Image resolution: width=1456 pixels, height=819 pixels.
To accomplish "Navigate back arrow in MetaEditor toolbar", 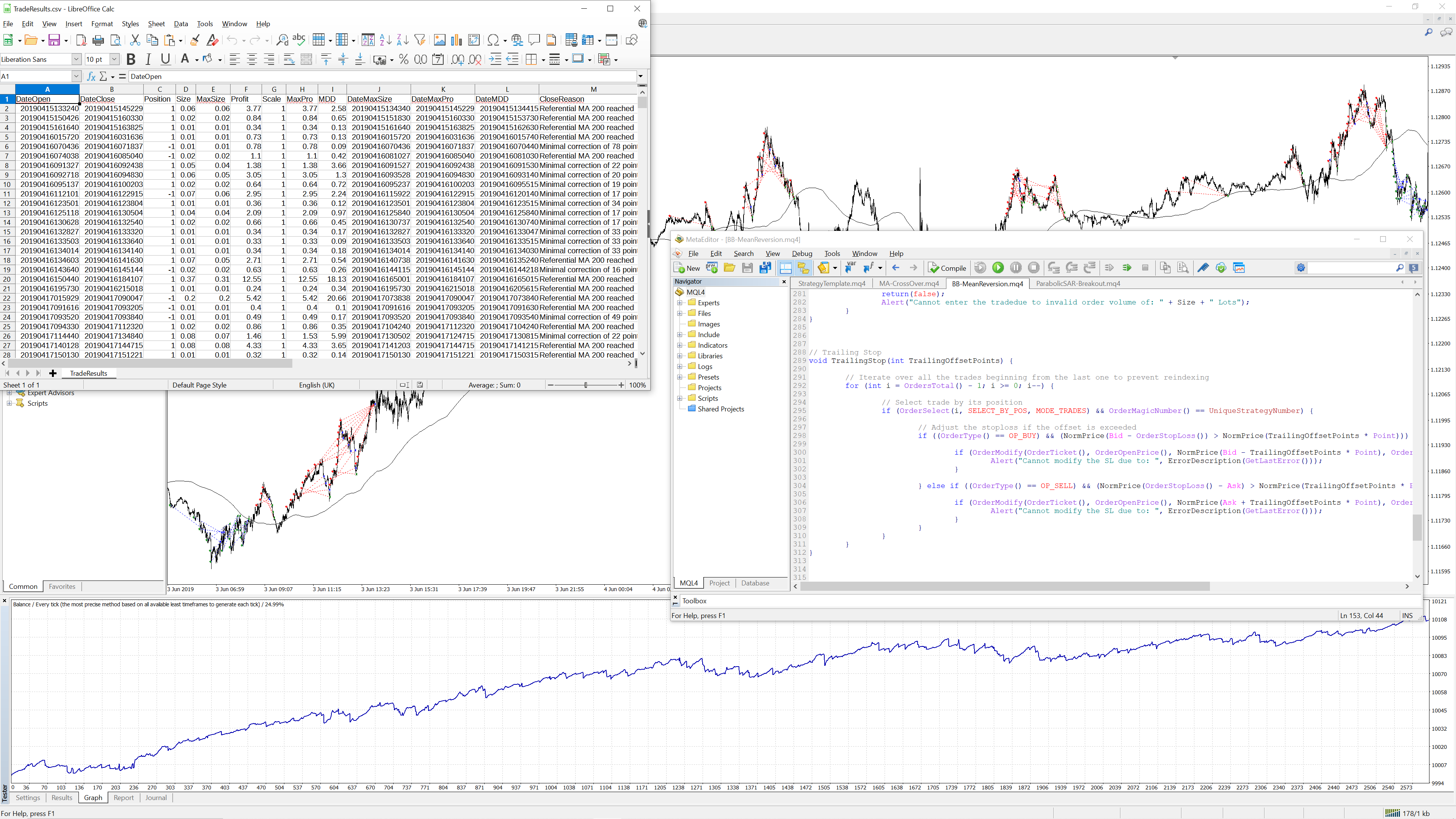I will point(896,268).
